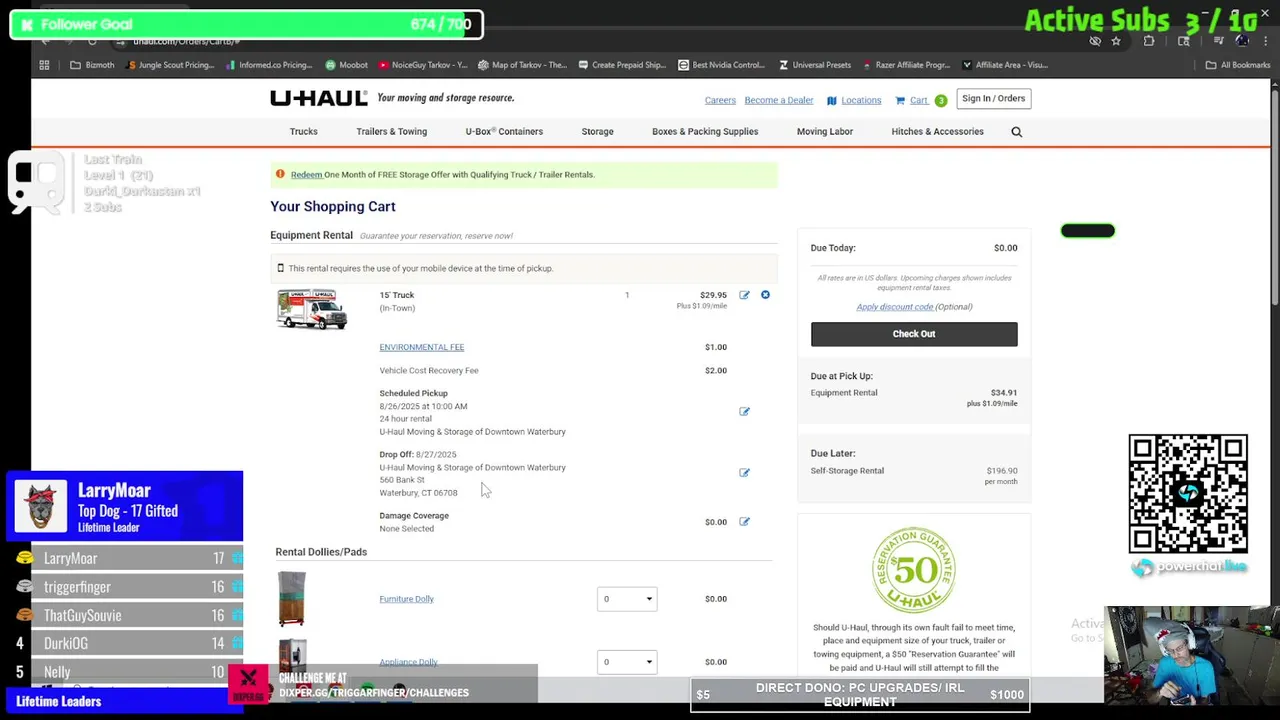This screenshot has height=720, width=1280.
Task: Click the Check Out button
Action: click(914, 334)
